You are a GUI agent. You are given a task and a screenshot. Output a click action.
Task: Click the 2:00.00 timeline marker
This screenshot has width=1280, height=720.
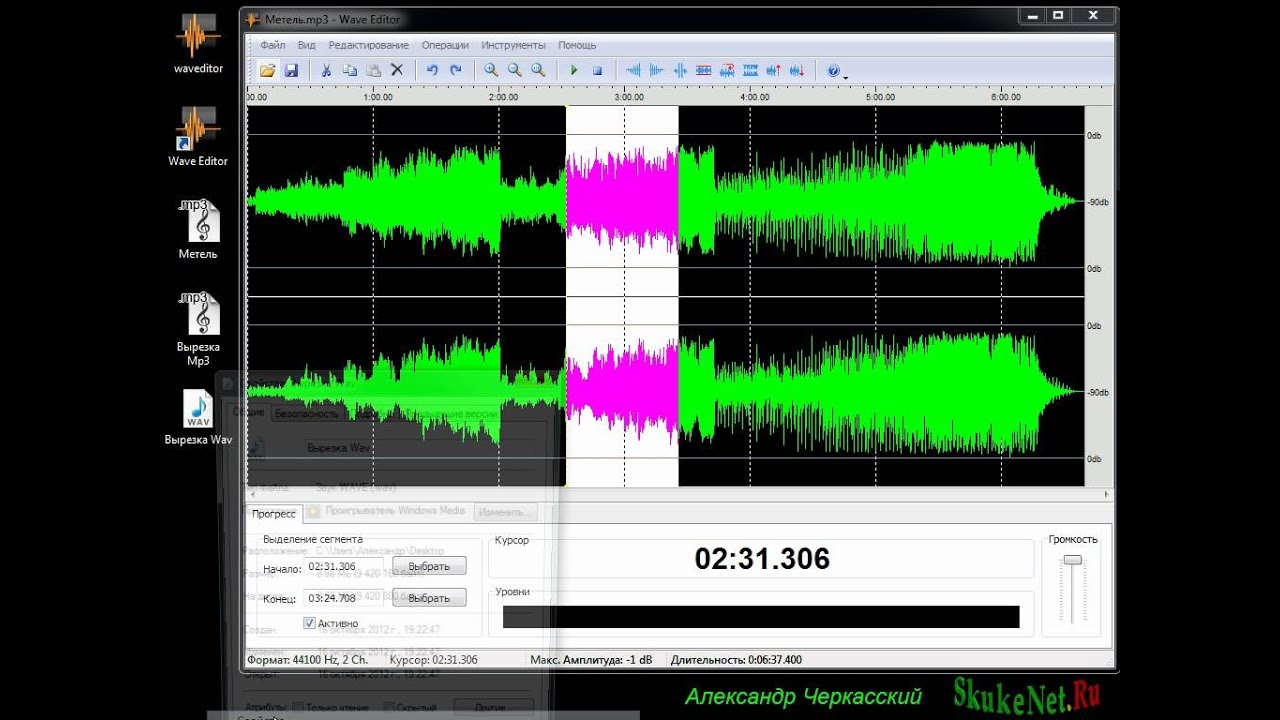tap(505, 98)
